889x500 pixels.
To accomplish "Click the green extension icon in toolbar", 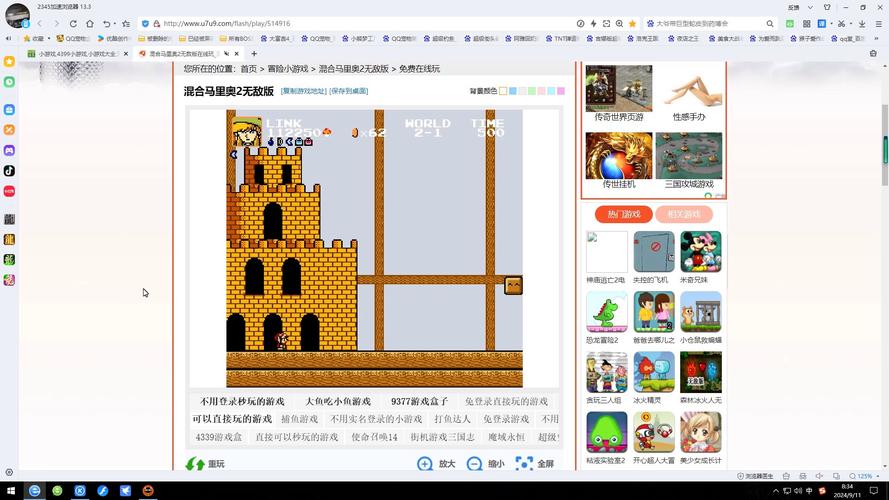I will coord(790,24).
